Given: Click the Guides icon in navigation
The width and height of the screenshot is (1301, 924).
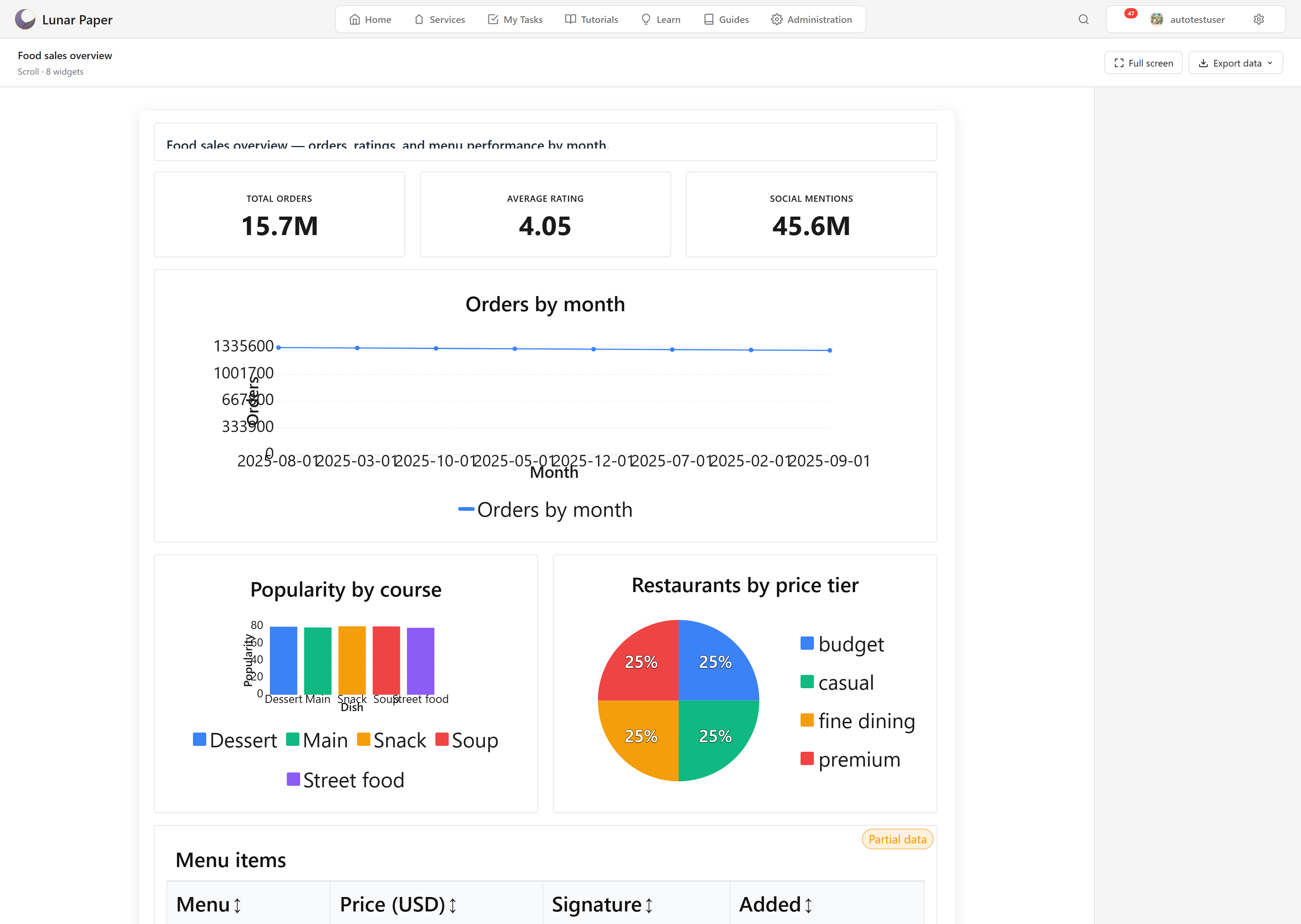Looking at the screenshot, I should (x=709, y=19).
